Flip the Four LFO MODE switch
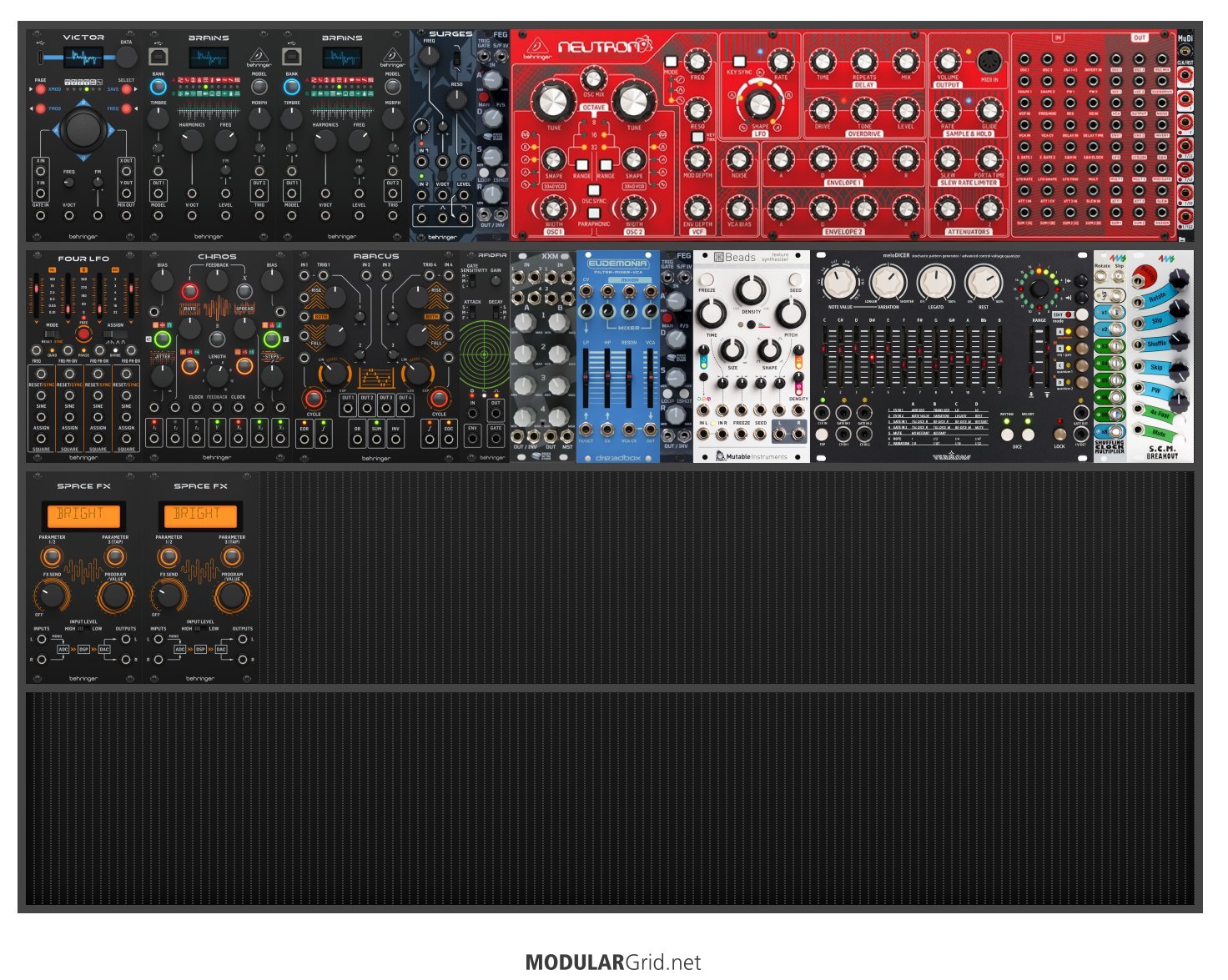Viewport: 1228px width, 980px height. click(x=53, y=334)
